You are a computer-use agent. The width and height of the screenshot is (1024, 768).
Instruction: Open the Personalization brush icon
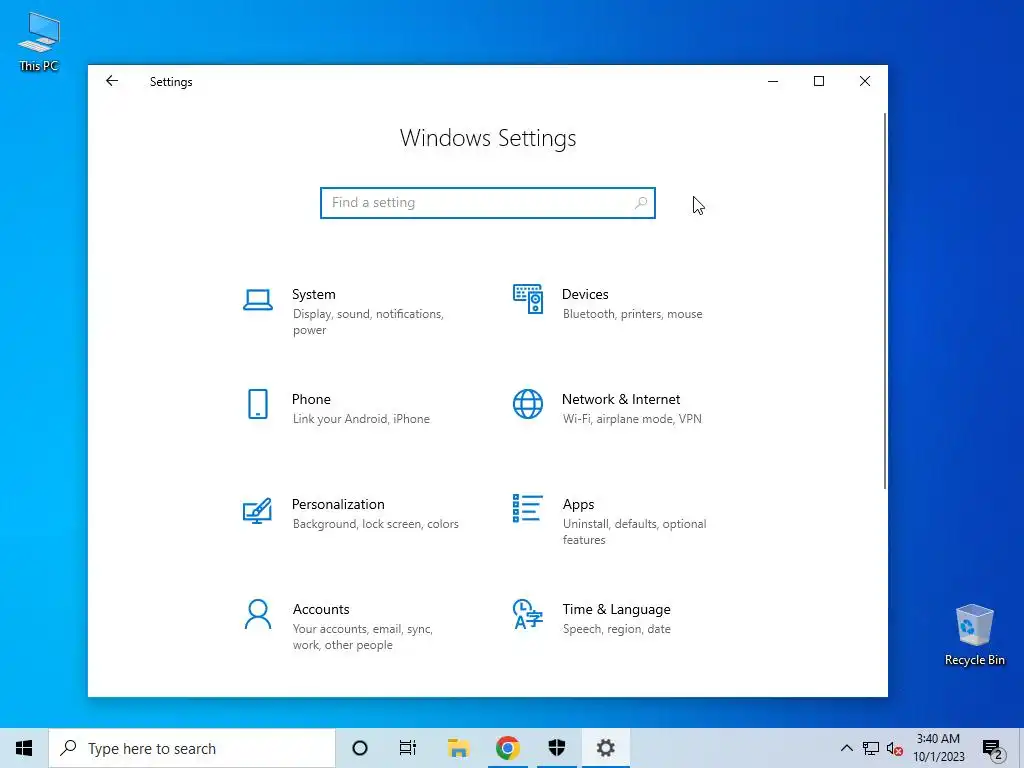point(257,511)
